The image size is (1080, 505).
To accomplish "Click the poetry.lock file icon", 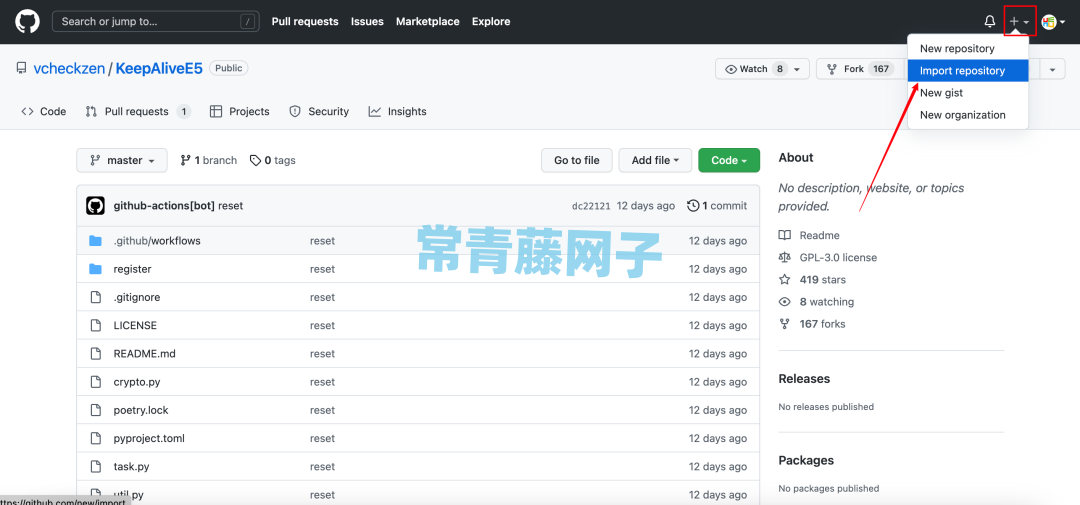I will 96,411.
